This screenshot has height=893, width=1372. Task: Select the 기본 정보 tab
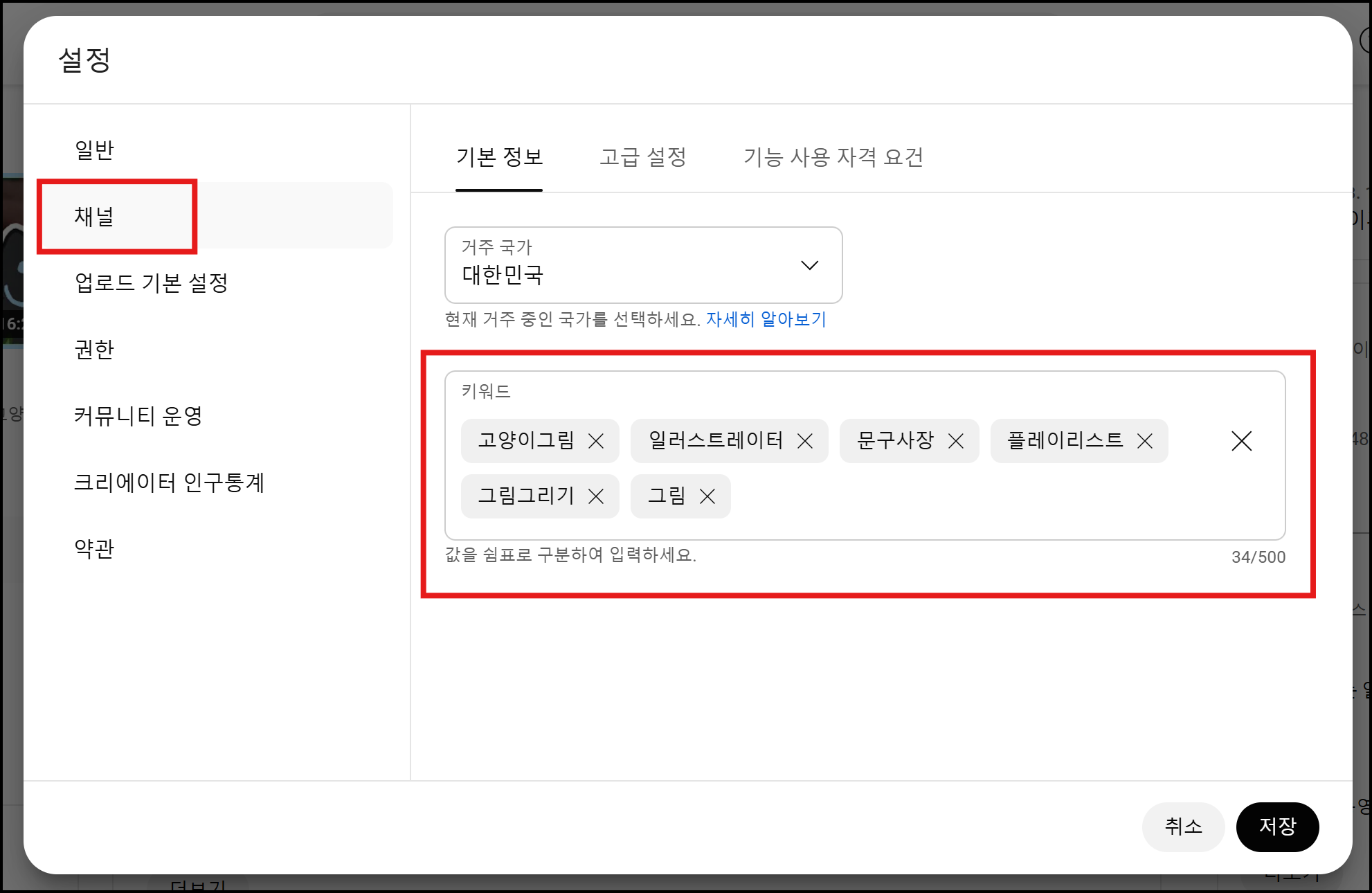tap(499, 157)
